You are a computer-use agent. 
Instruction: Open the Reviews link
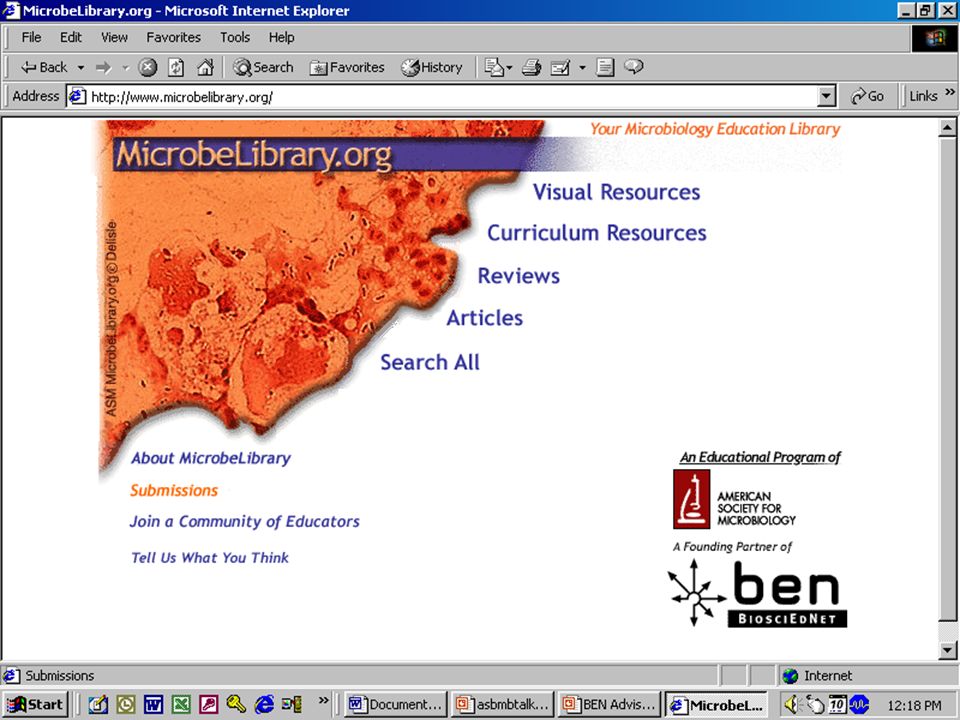pos(519,276)
